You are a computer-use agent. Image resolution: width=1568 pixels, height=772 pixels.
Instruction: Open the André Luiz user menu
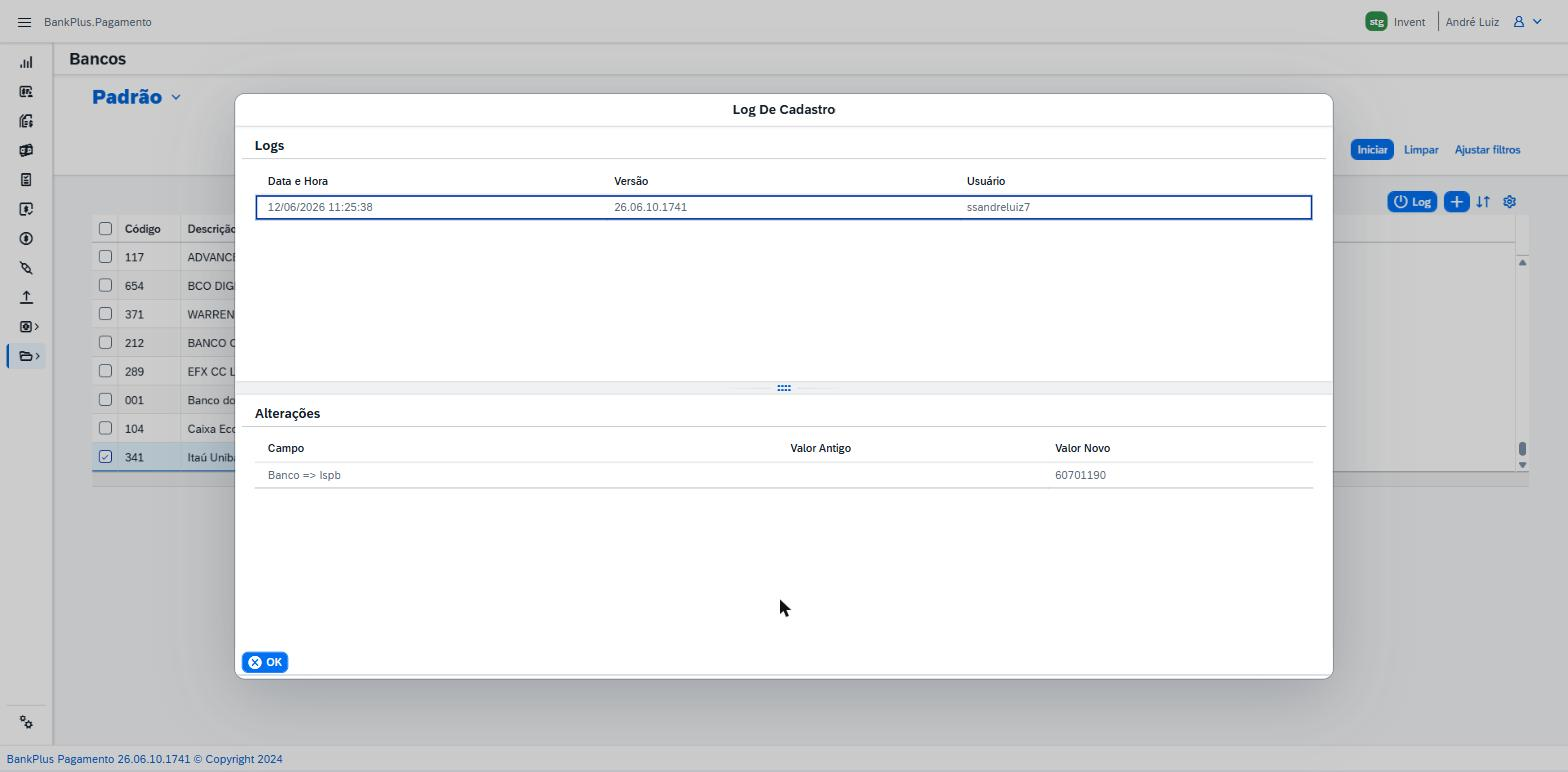click(x=1494, y=22)
